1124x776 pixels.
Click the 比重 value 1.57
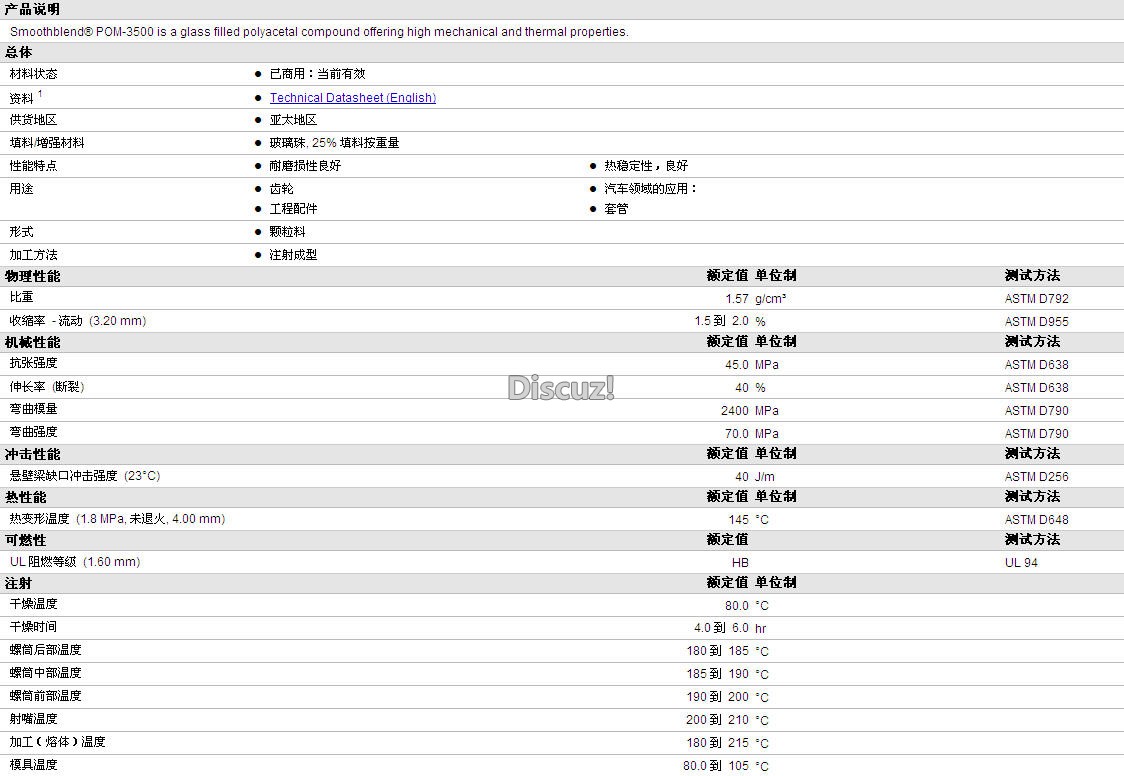(737, 299)
